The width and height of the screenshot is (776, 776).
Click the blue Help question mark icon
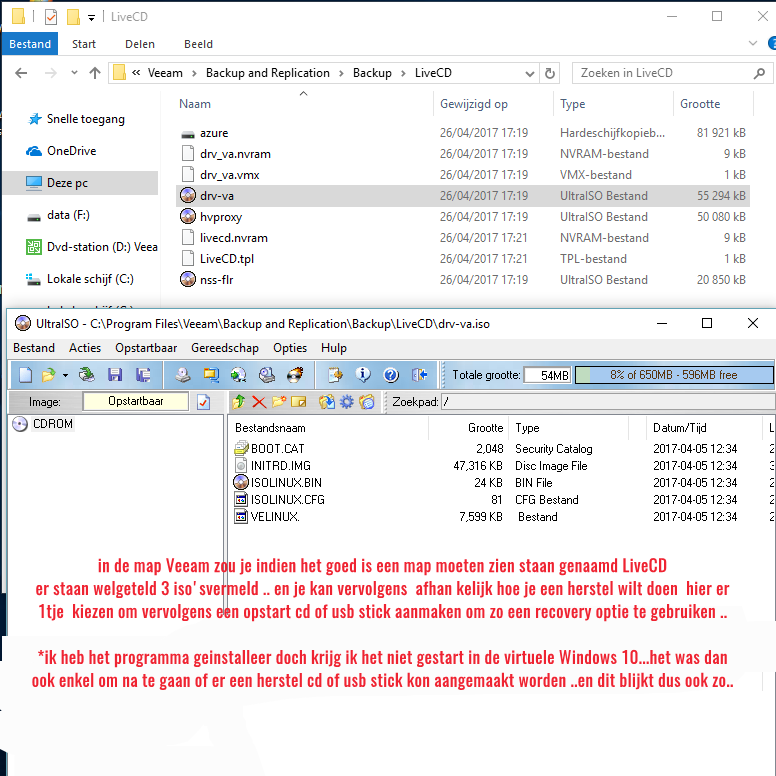click(391, 375)
